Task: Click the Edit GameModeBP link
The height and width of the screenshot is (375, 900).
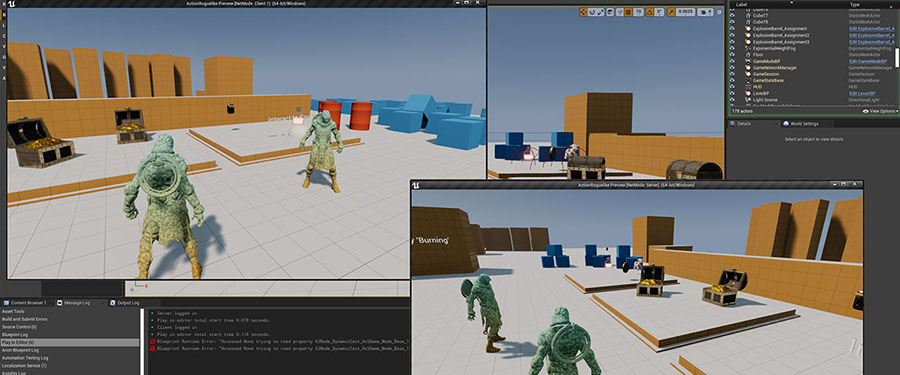Action: (x=868, y=61)
